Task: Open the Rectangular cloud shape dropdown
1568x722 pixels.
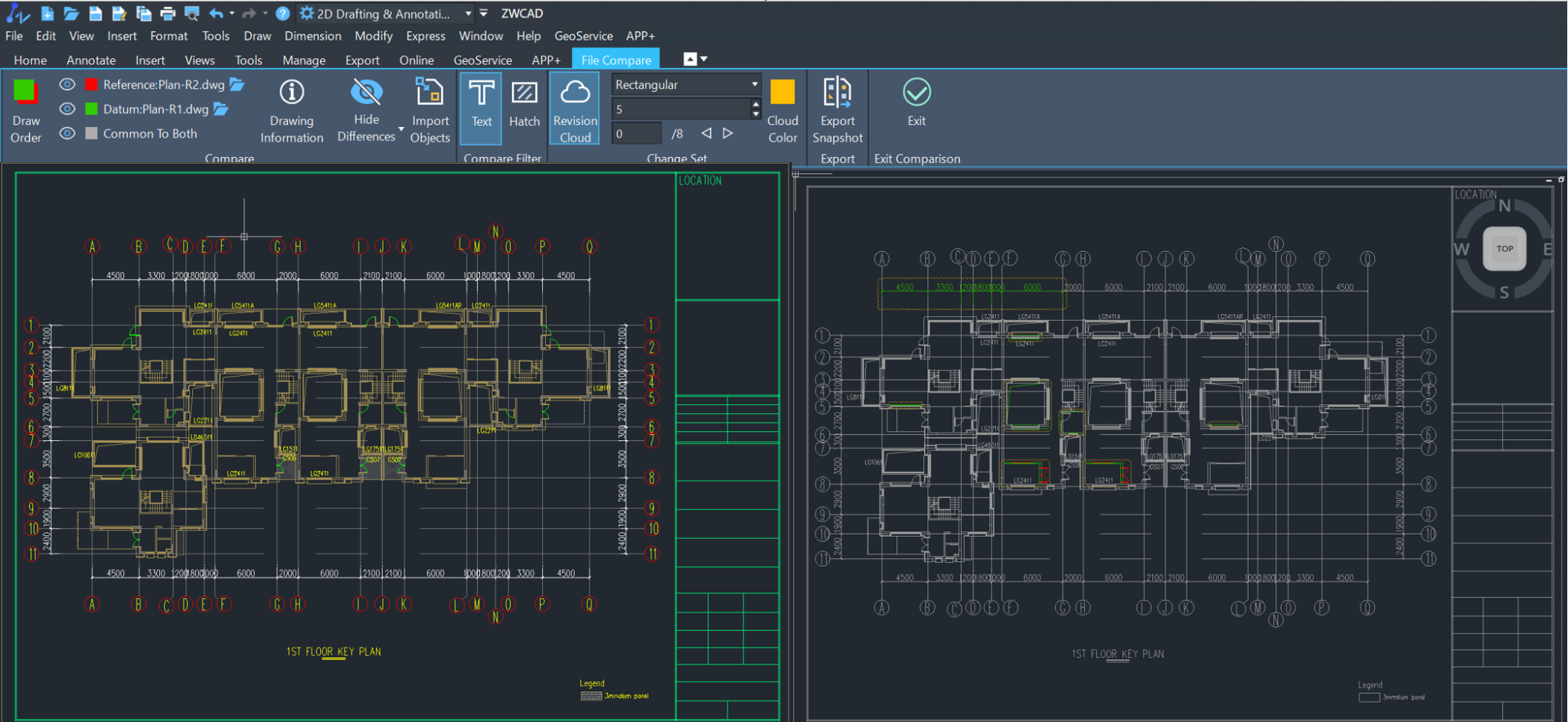Action: [753, 84]
